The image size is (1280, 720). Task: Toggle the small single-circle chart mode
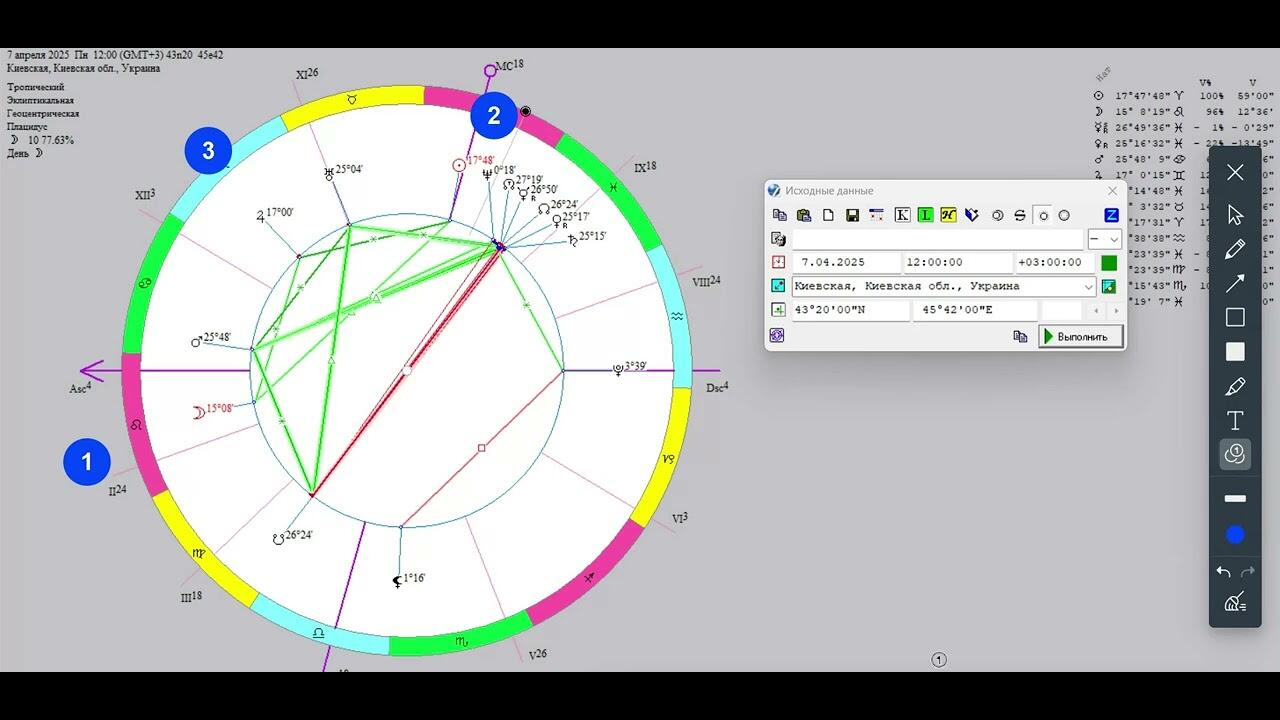(1043, 215)
